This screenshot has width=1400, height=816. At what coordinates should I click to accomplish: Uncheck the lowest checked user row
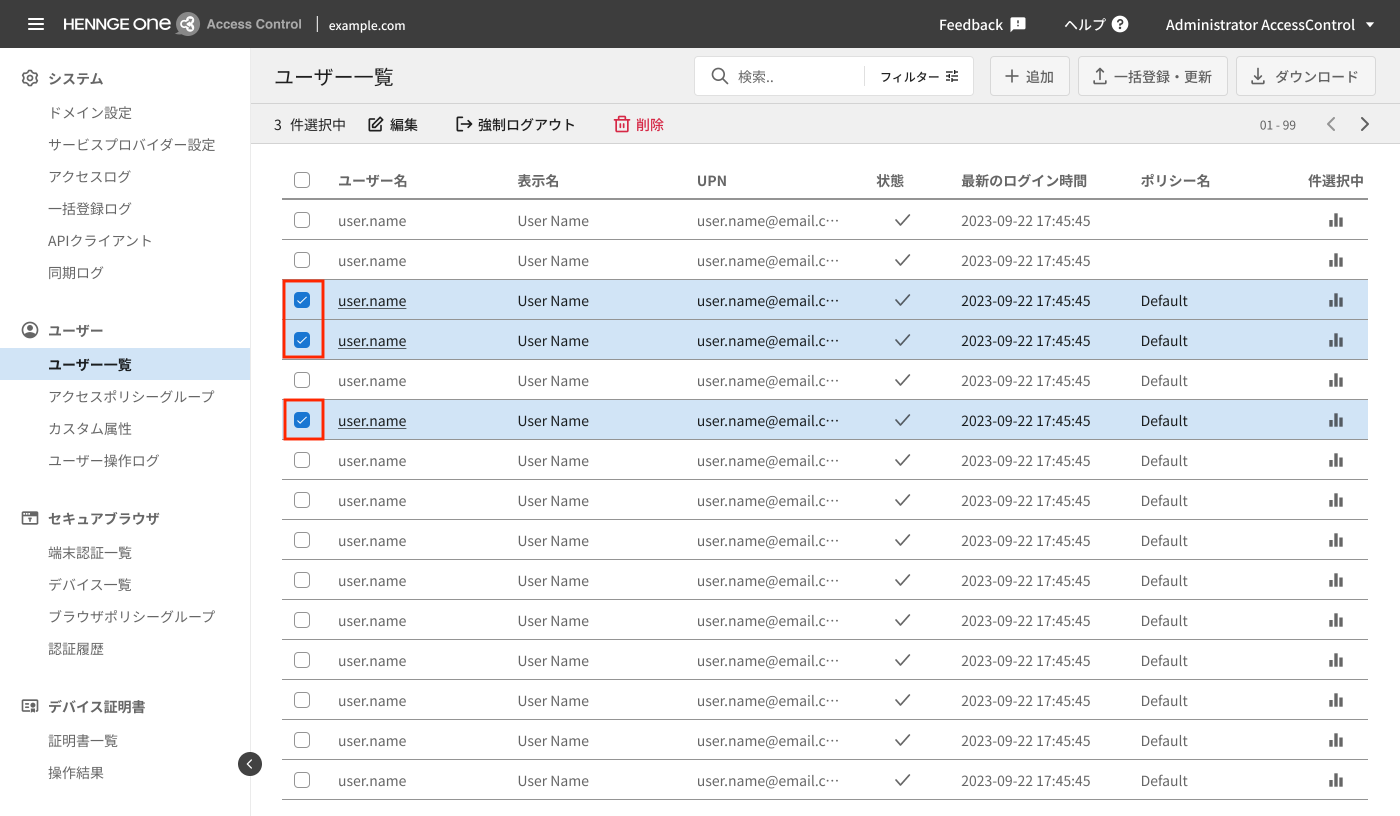[302, 420]
